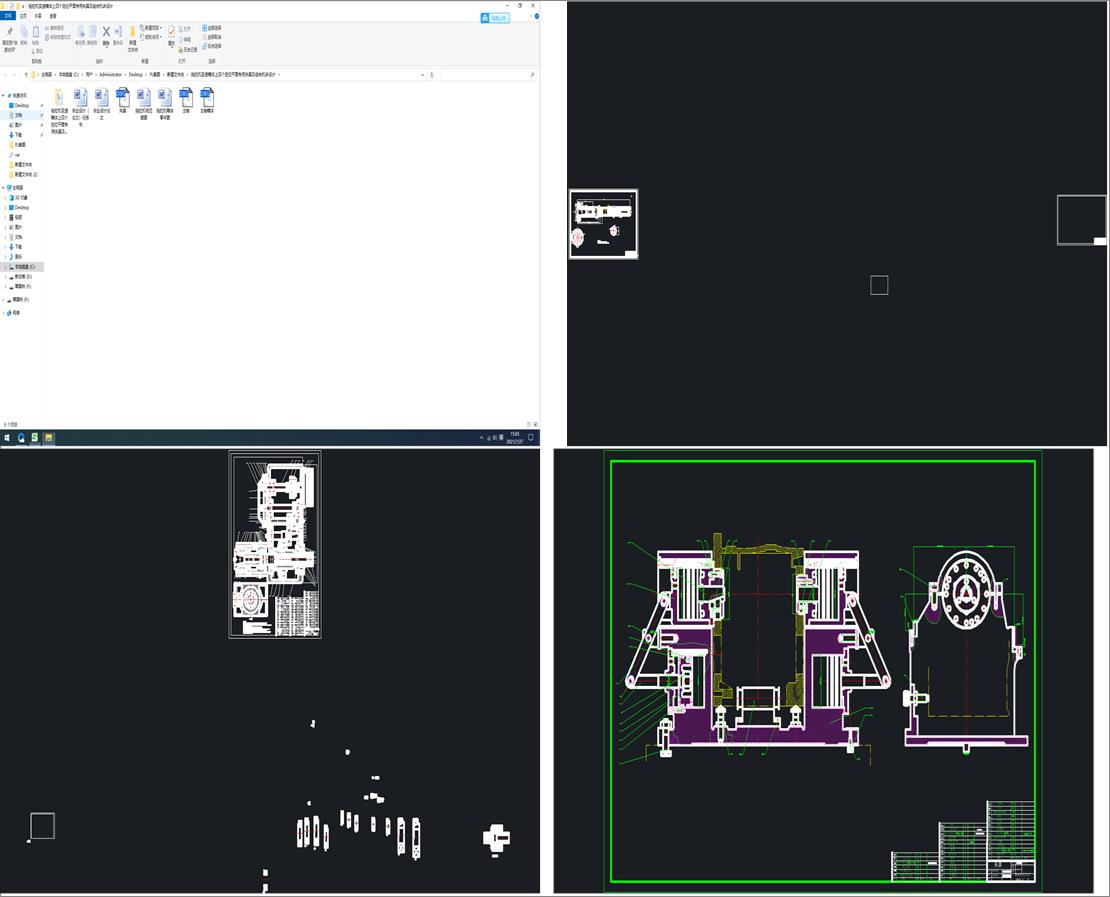The height and width of the screenshot is (897, 1110).
Task: Open the Easy access (轻松访问) dropdown
Action: (152, 37)
